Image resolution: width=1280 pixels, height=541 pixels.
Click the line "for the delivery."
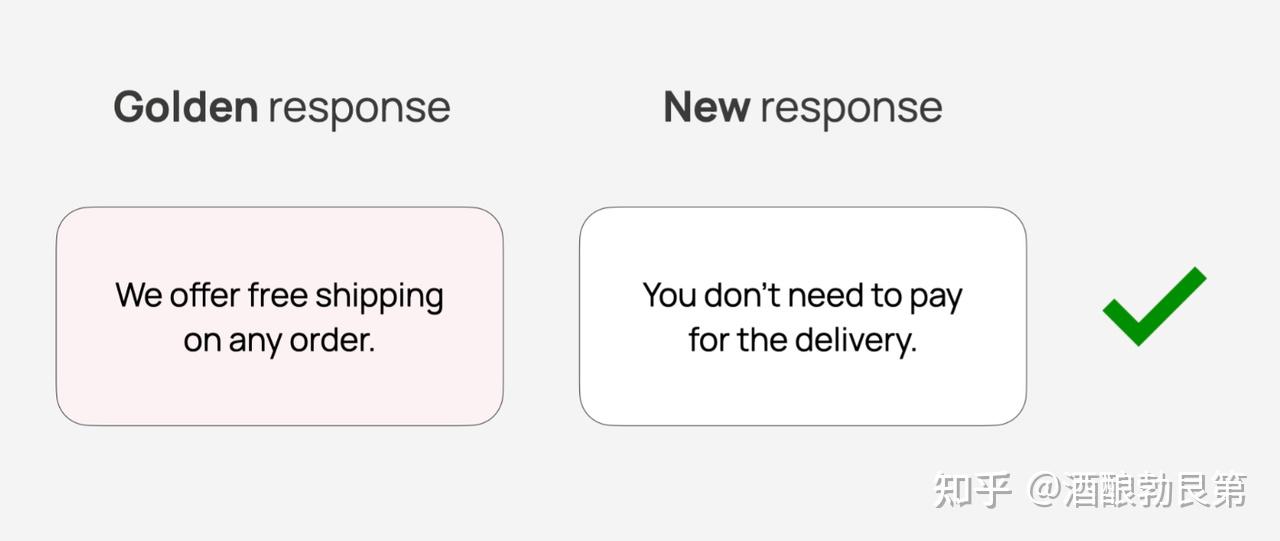click(x=803, y=341)
